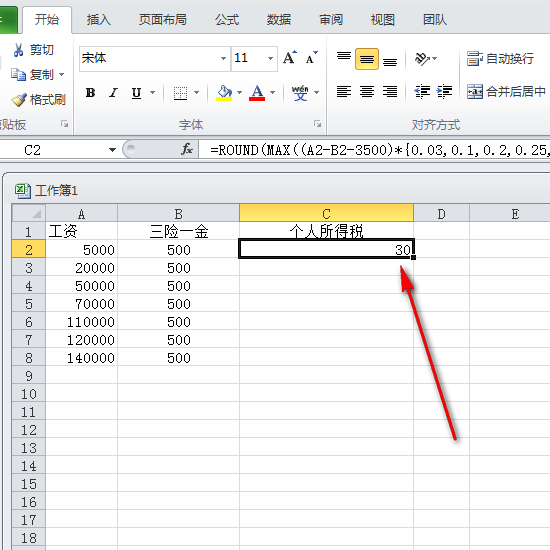Select cell A3 containing 20000
The image size is (550, 550).
point(81,268)
